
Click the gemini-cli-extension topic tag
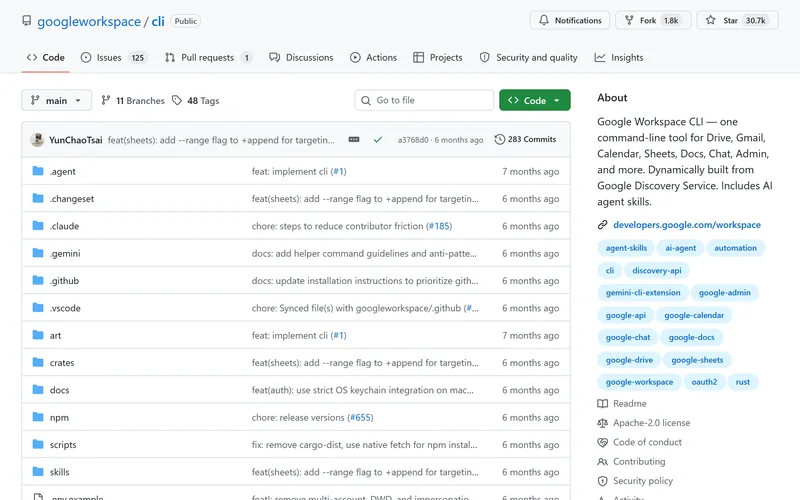[643, 293]
